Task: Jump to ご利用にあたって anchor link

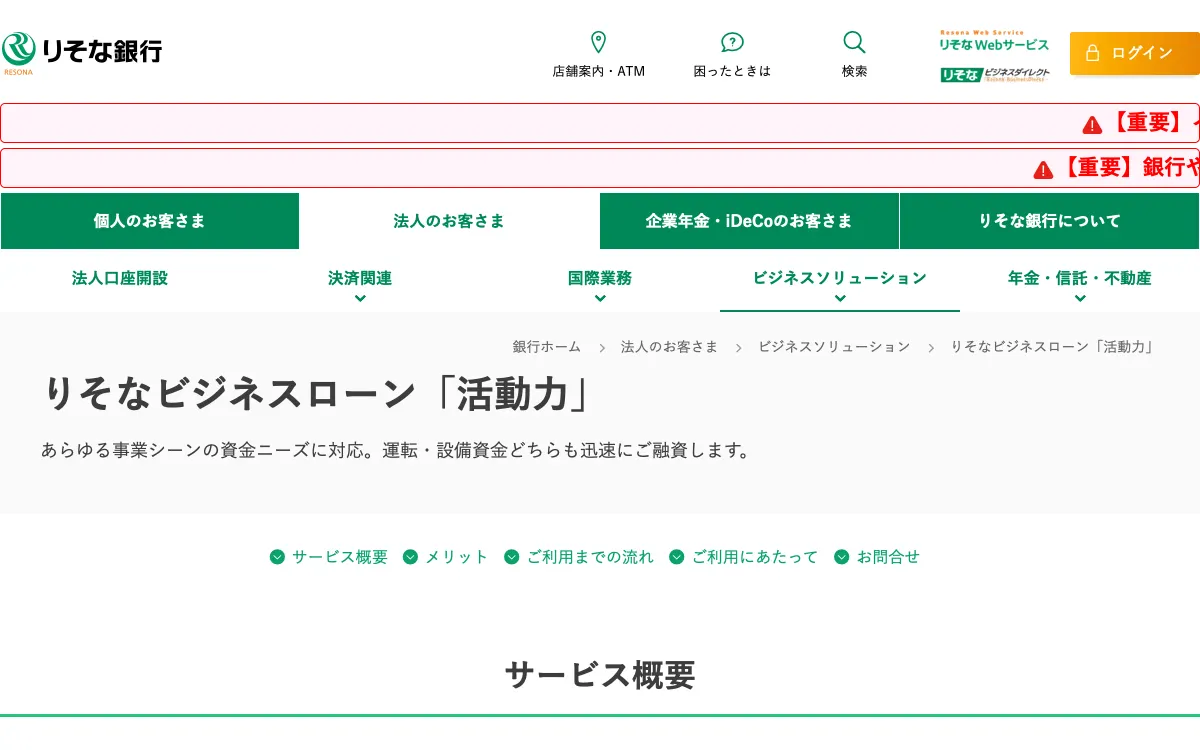Action: 755,557
